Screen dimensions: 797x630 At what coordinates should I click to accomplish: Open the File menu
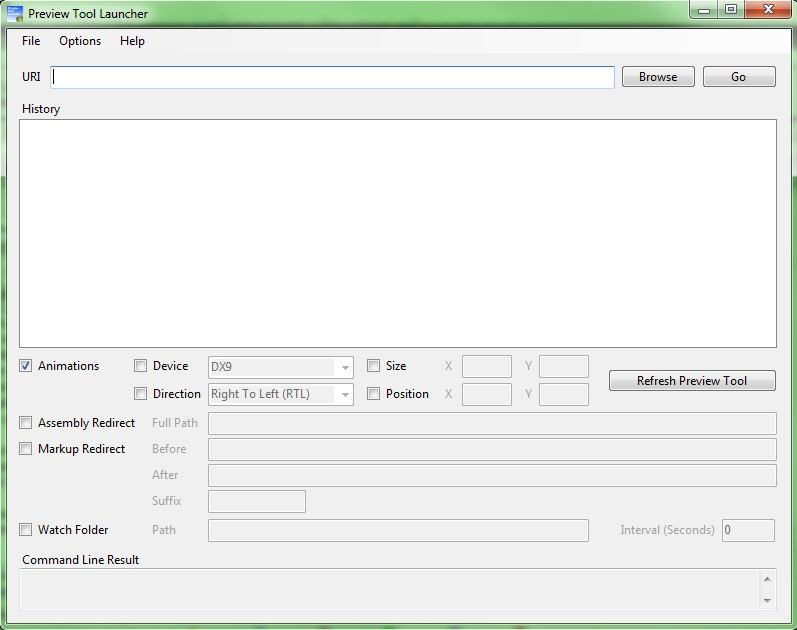tap(31, 41)
